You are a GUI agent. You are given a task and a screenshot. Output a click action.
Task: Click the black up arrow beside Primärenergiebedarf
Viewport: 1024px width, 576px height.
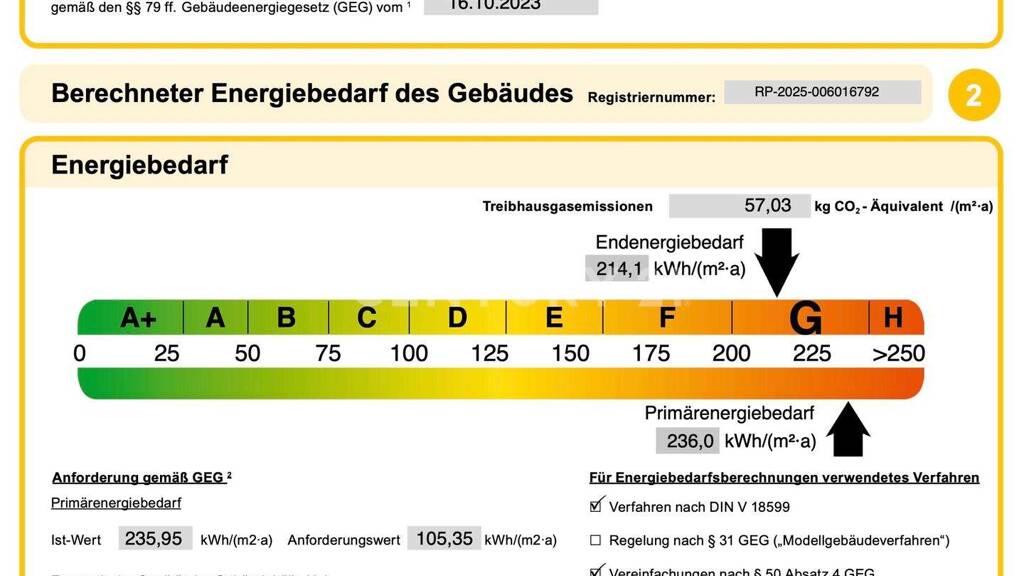pyautogui.click(x=848, y=429)
